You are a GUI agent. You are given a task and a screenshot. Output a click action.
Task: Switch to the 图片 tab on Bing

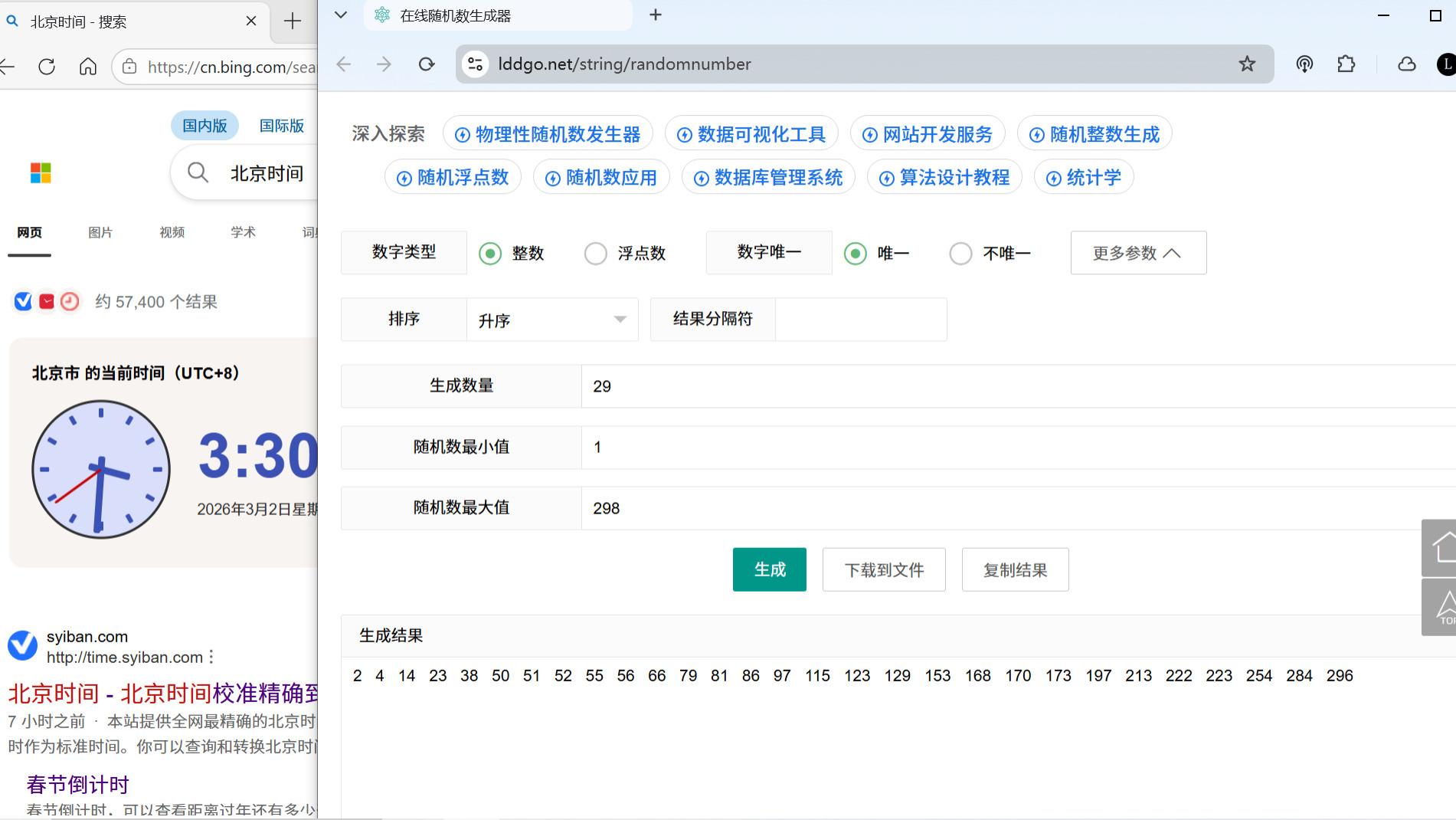pyautogui.click(x=100, y=232)
